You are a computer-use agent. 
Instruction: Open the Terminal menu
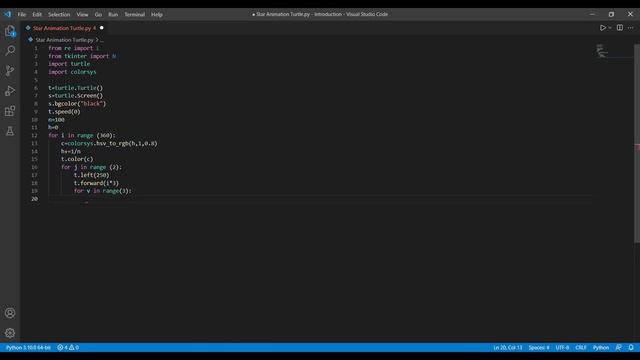point(134,14)
